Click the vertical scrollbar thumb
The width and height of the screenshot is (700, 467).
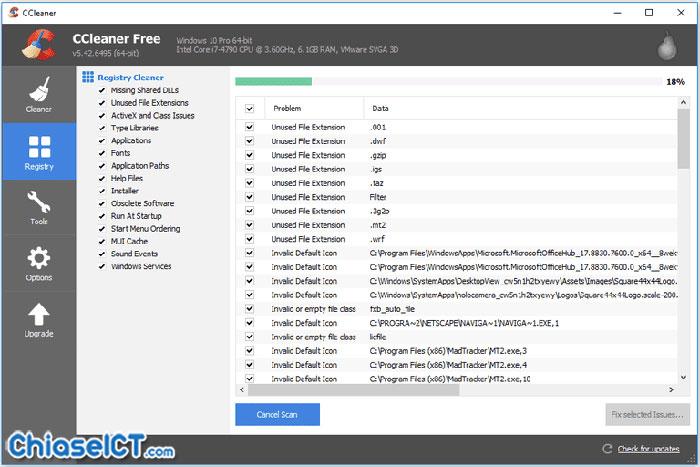tap(683, 138)
